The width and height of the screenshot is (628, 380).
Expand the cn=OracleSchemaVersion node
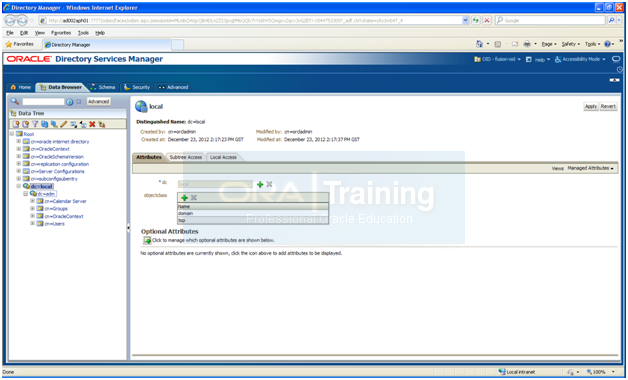click(18, 157)
